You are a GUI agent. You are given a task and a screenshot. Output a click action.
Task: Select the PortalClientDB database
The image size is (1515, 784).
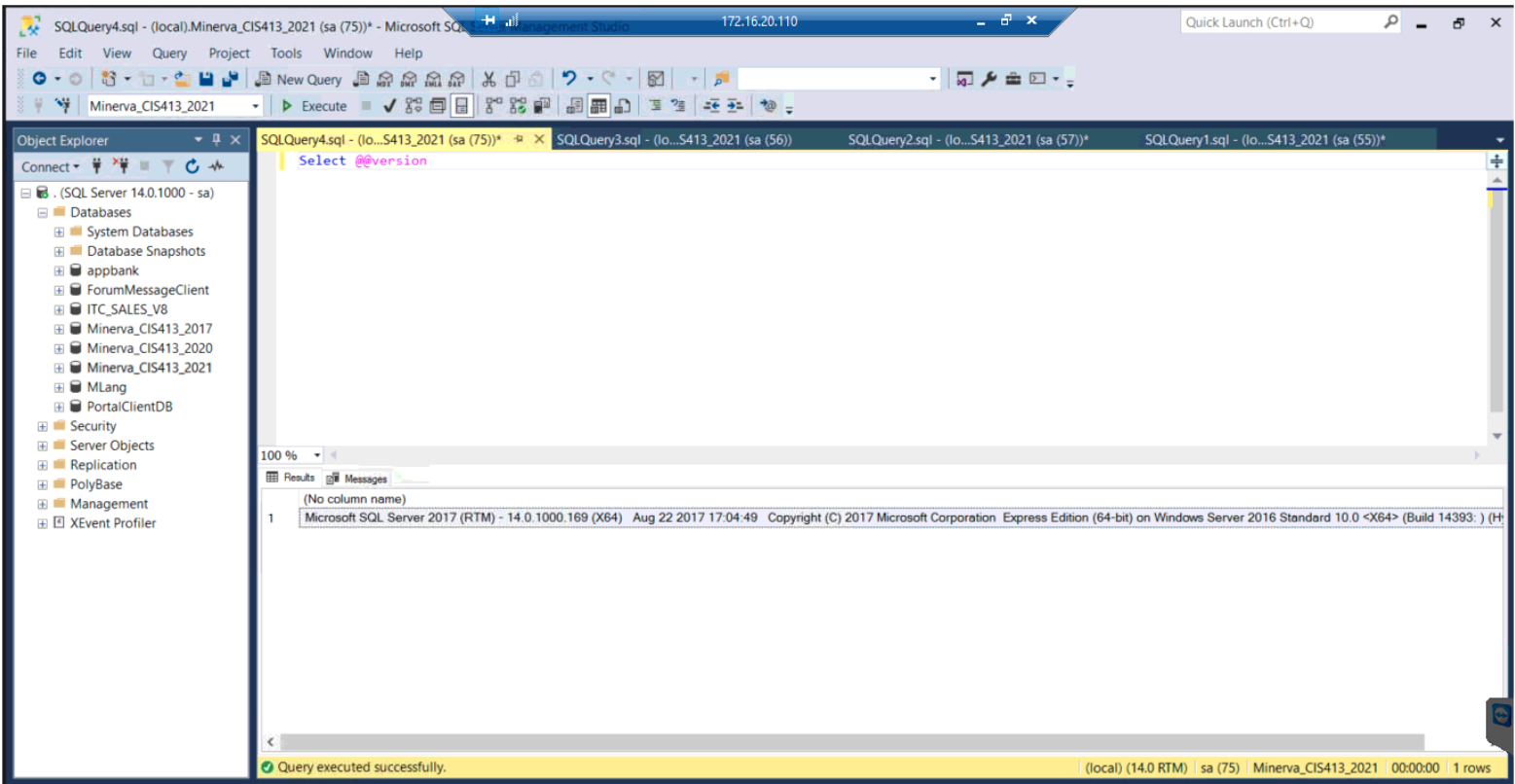pyautogui.click(x=129, y=407)
